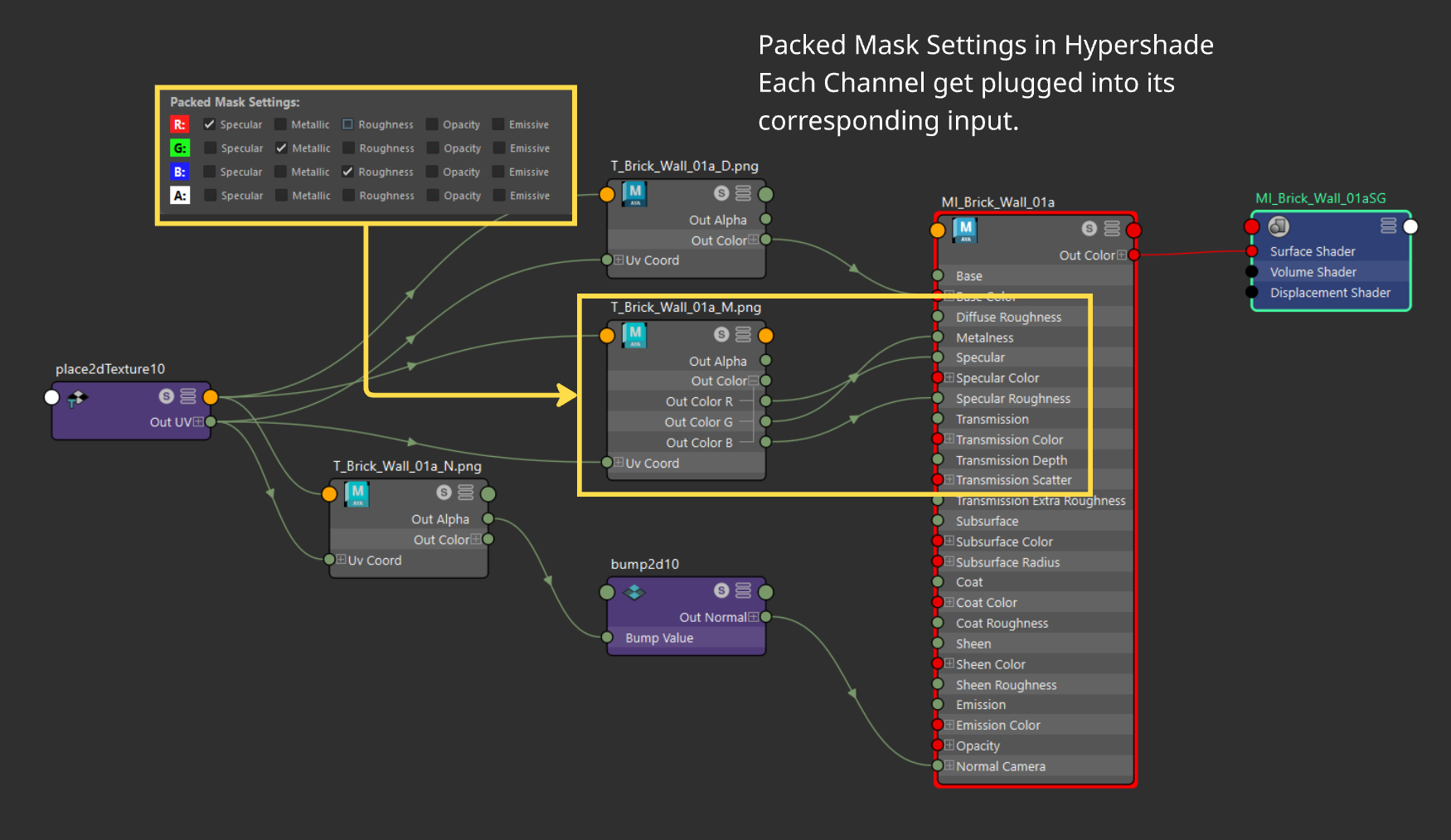Expand Out UV on place2dTexture10 node
1451x840 pixels.
click(x=198, y=422)
